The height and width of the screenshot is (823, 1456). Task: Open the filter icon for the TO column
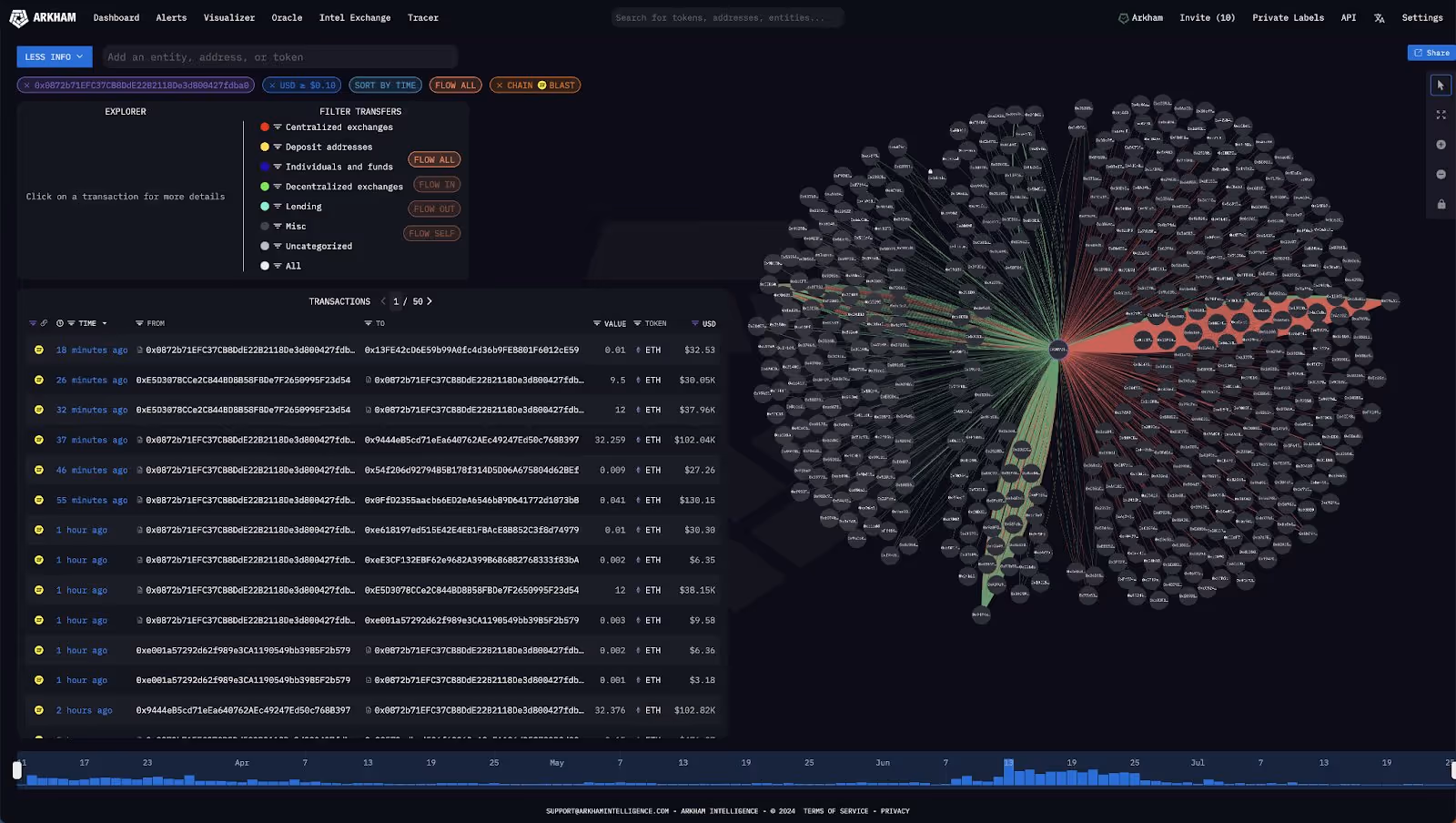tap(368, 323)
